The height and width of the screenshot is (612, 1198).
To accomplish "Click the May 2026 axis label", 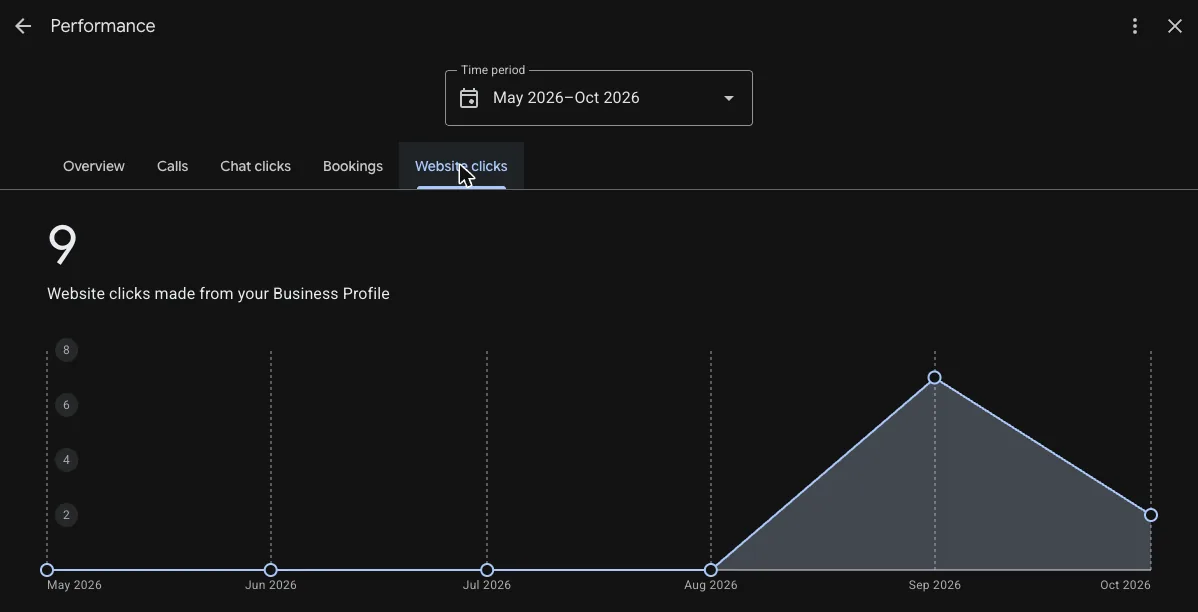I will (74, 585).
